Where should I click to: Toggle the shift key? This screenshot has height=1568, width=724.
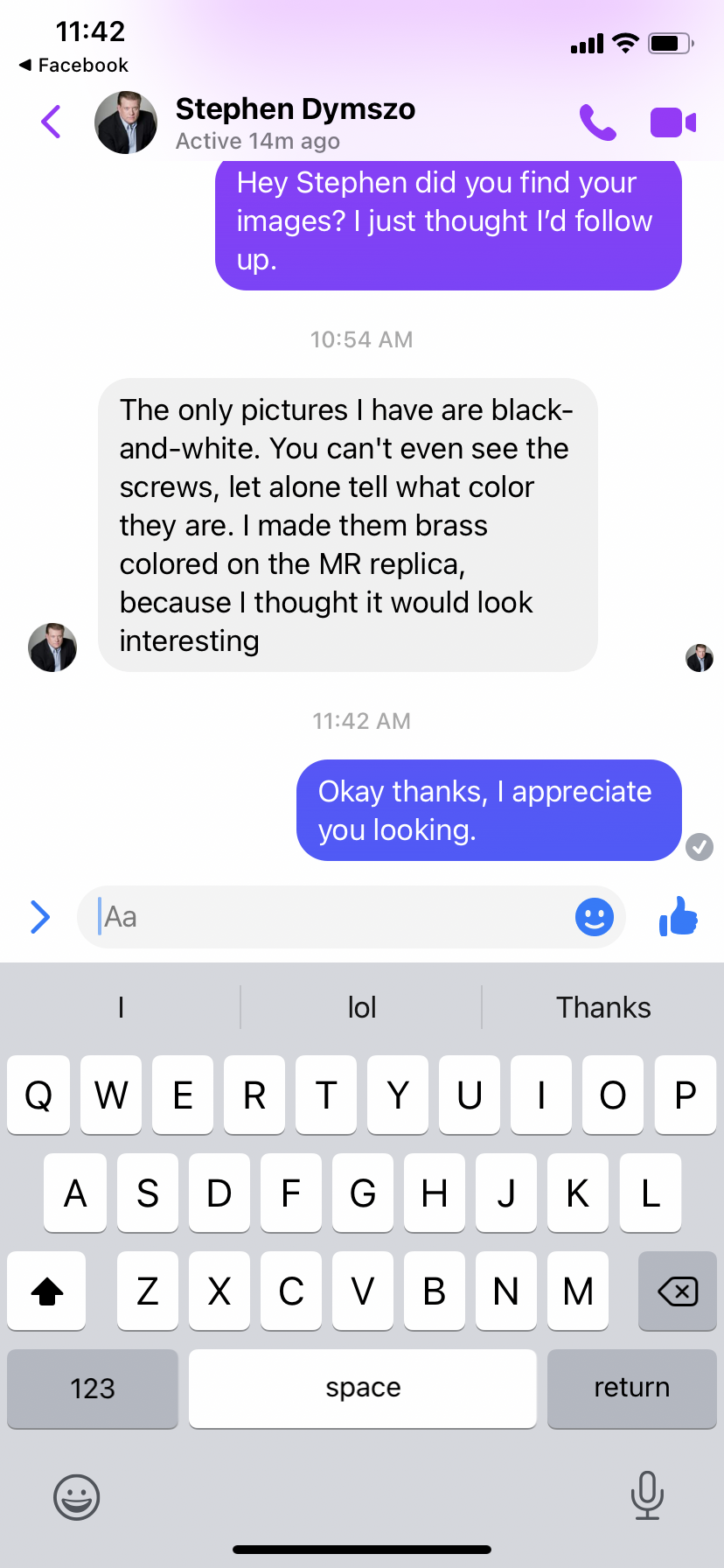click(47, 1291)
